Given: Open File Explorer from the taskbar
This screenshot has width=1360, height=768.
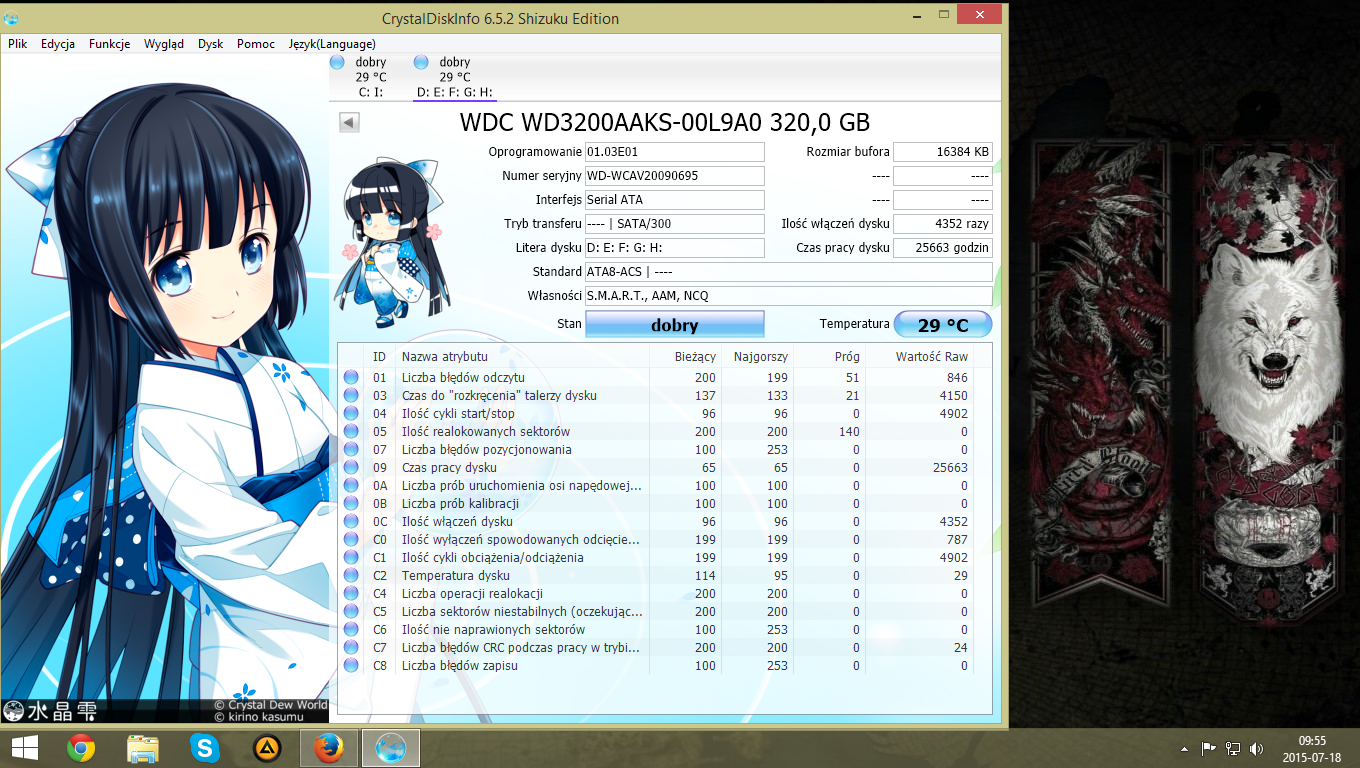Looking at the screenshot, I should (x=143, y=748).
